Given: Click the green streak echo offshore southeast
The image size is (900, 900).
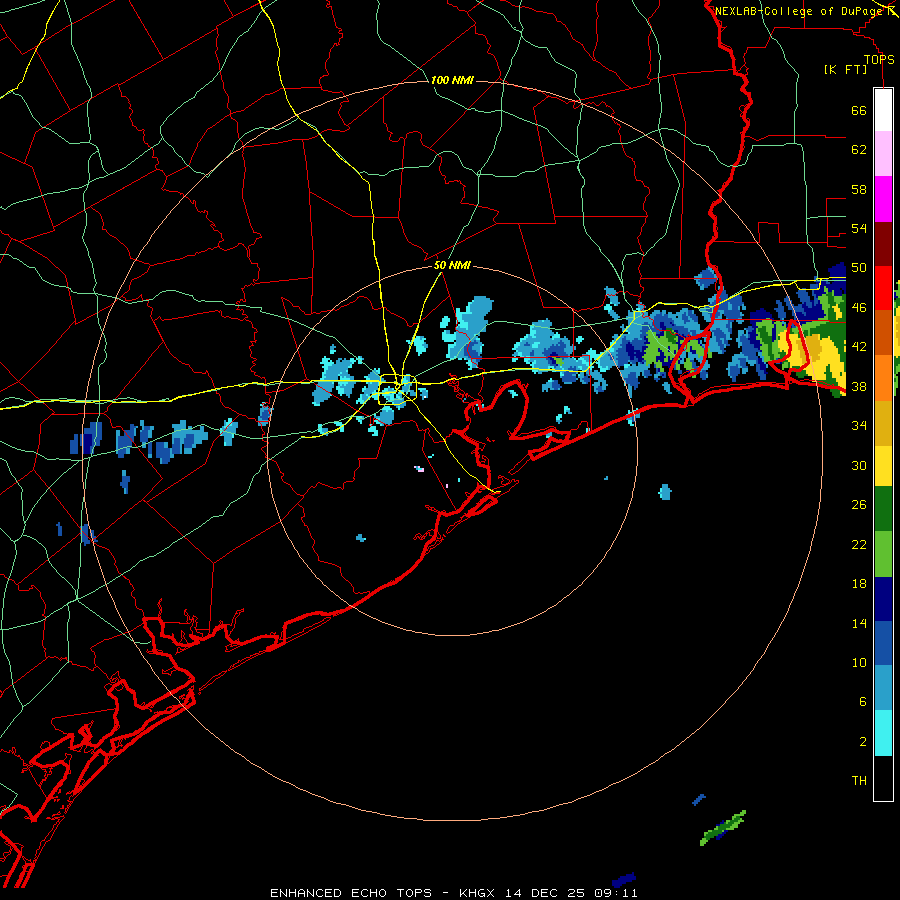Looking at the screenshot, I should pyautogui.click(x=723, y=827).
